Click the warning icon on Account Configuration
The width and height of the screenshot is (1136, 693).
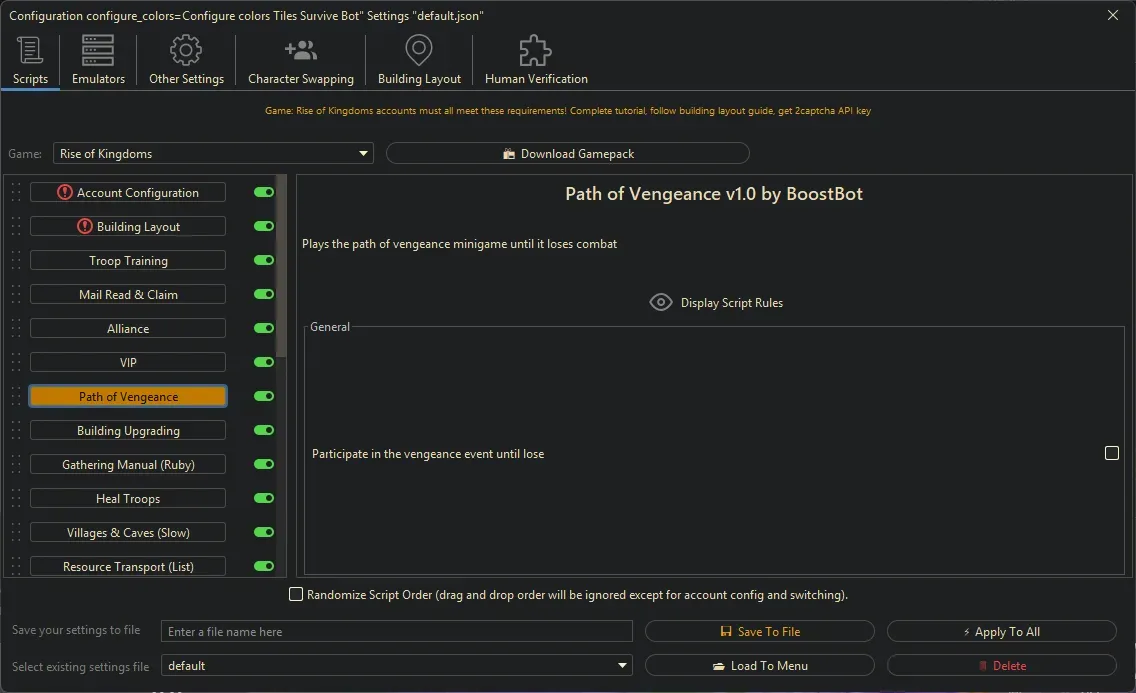64,192
